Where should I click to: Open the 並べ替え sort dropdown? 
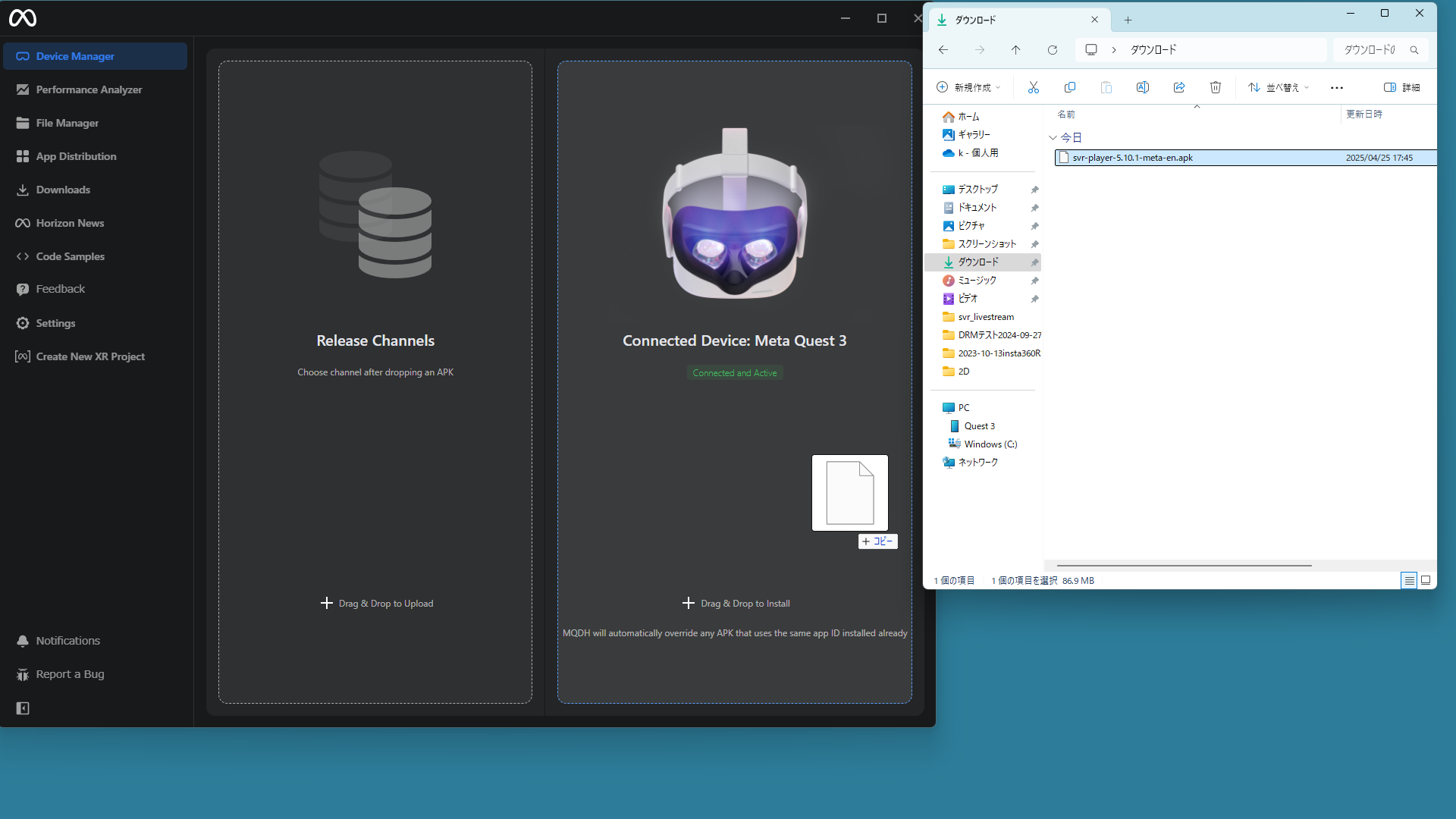pyautogui.click(x=1279, y=88)
